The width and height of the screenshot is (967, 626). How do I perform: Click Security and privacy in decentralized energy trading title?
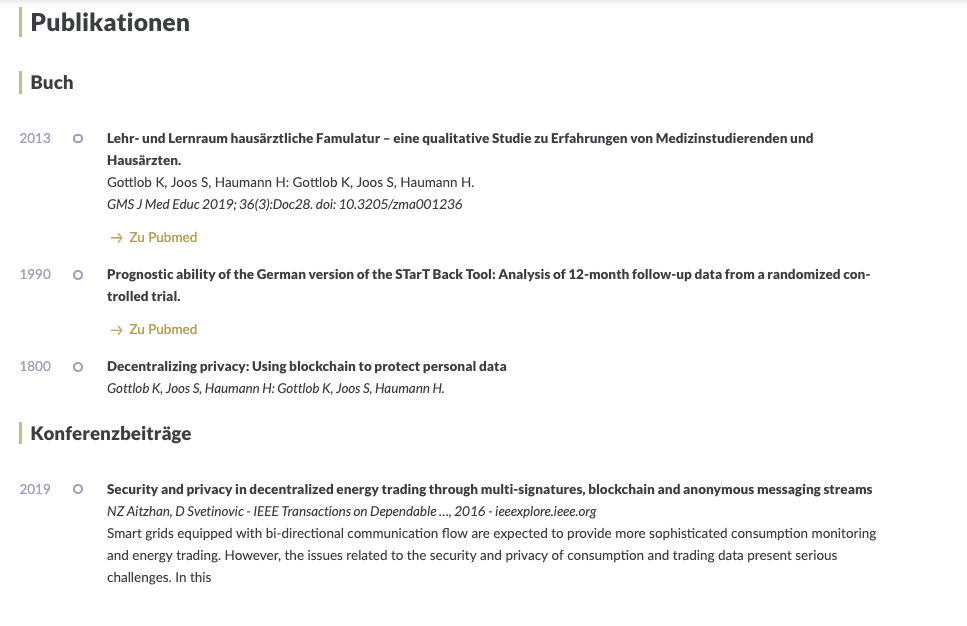[x=489, y=489]
